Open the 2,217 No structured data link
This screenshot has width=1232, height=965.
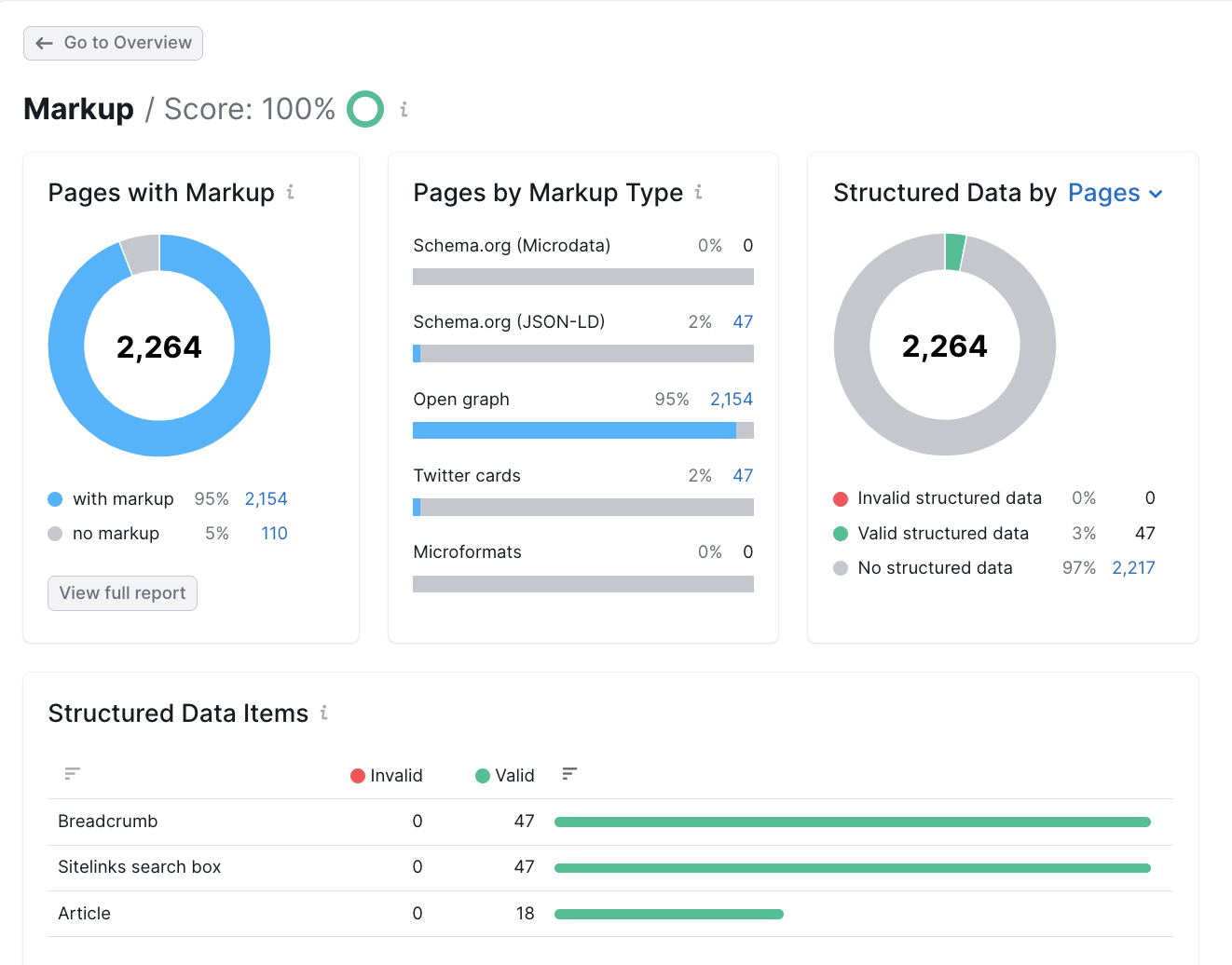click(x=1133, y=567)
